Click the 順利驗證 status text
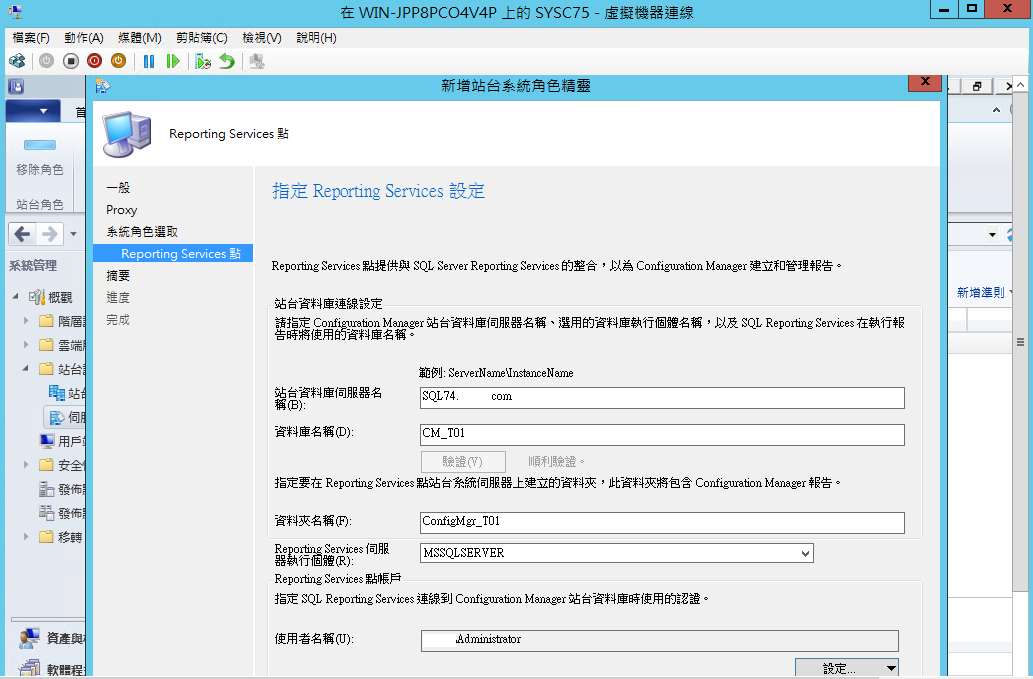The height and width of the screenshot is (679, 1033). pyautogui.click(x=555, y=462)
